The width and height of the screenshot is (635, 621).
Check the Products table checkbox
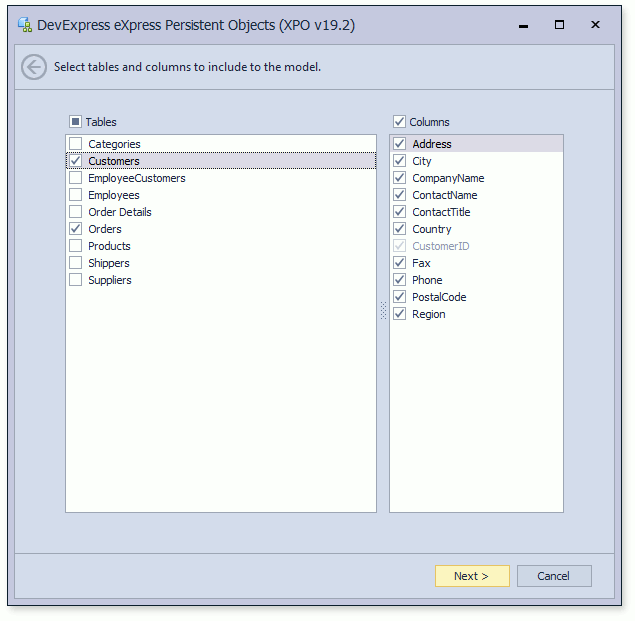point(75,245)
